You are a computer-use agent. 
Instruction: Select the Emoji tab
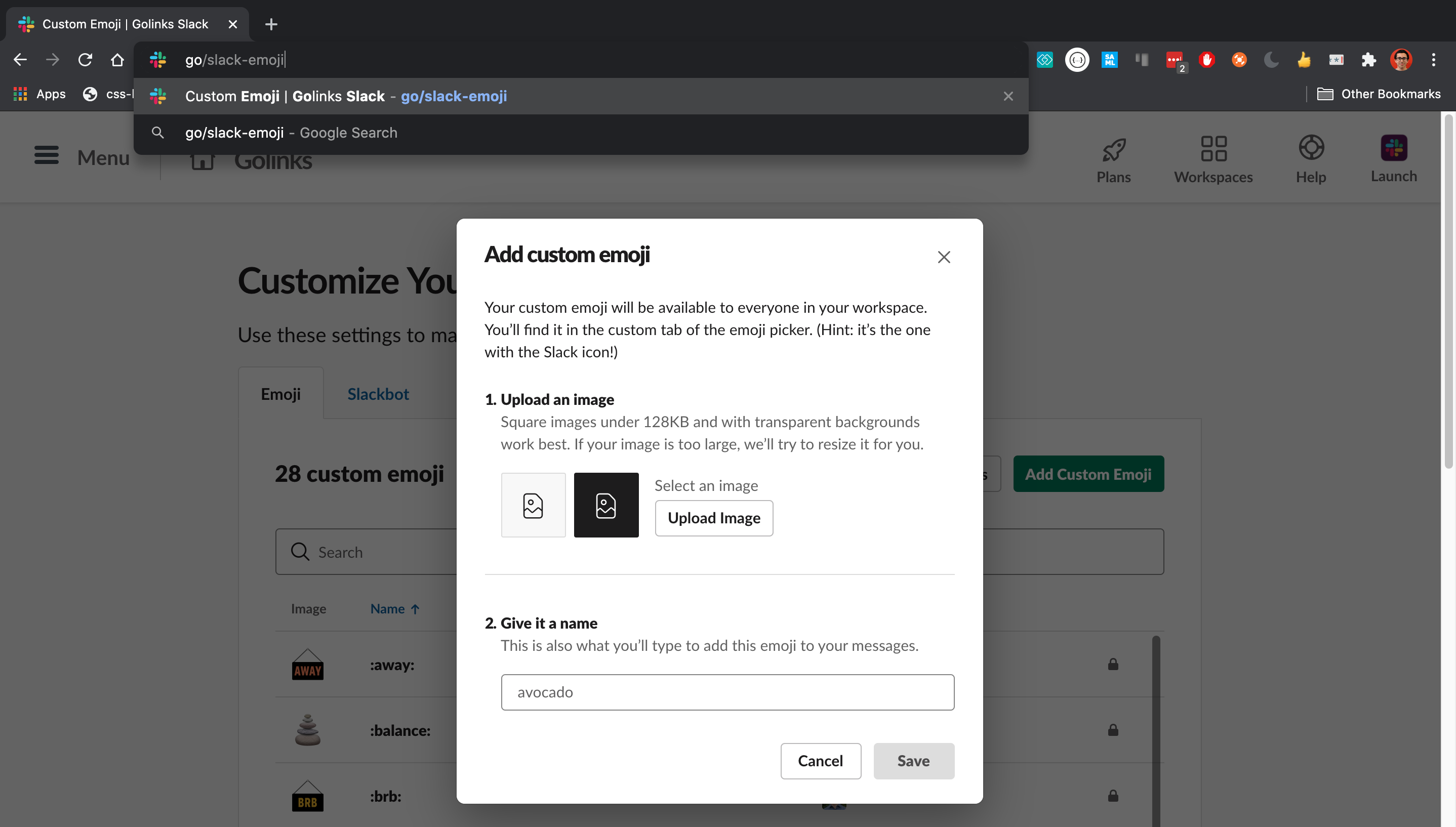tap(280, 394)
